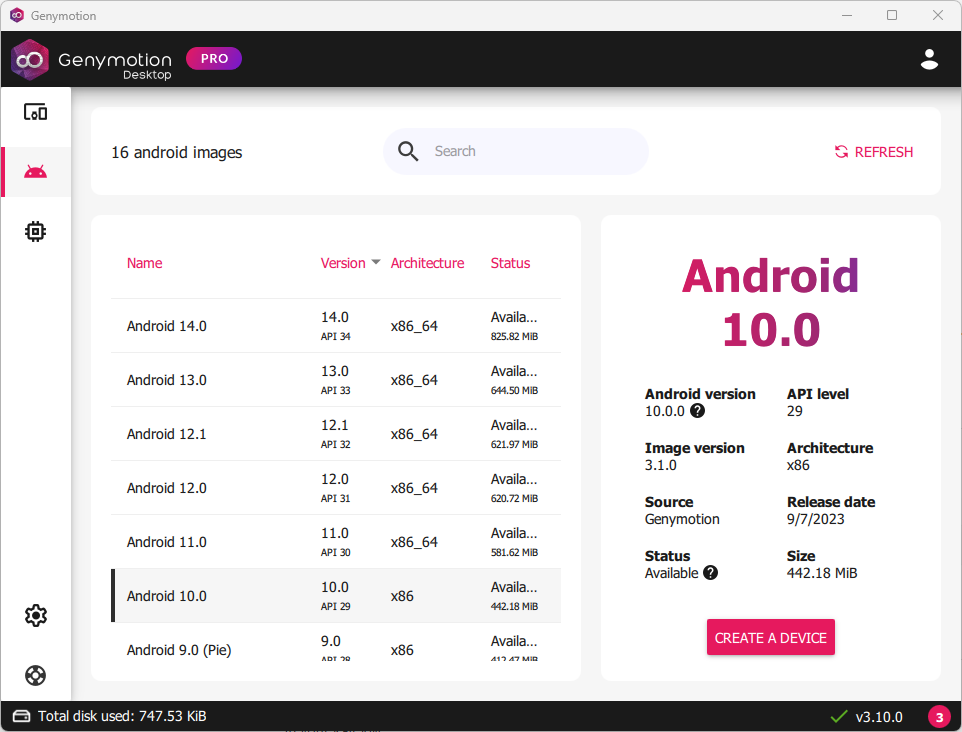This screenshot has height=732, width=962.
Task: Click the API 32 label
Action: pyautogui.click(x=336, y=444)
